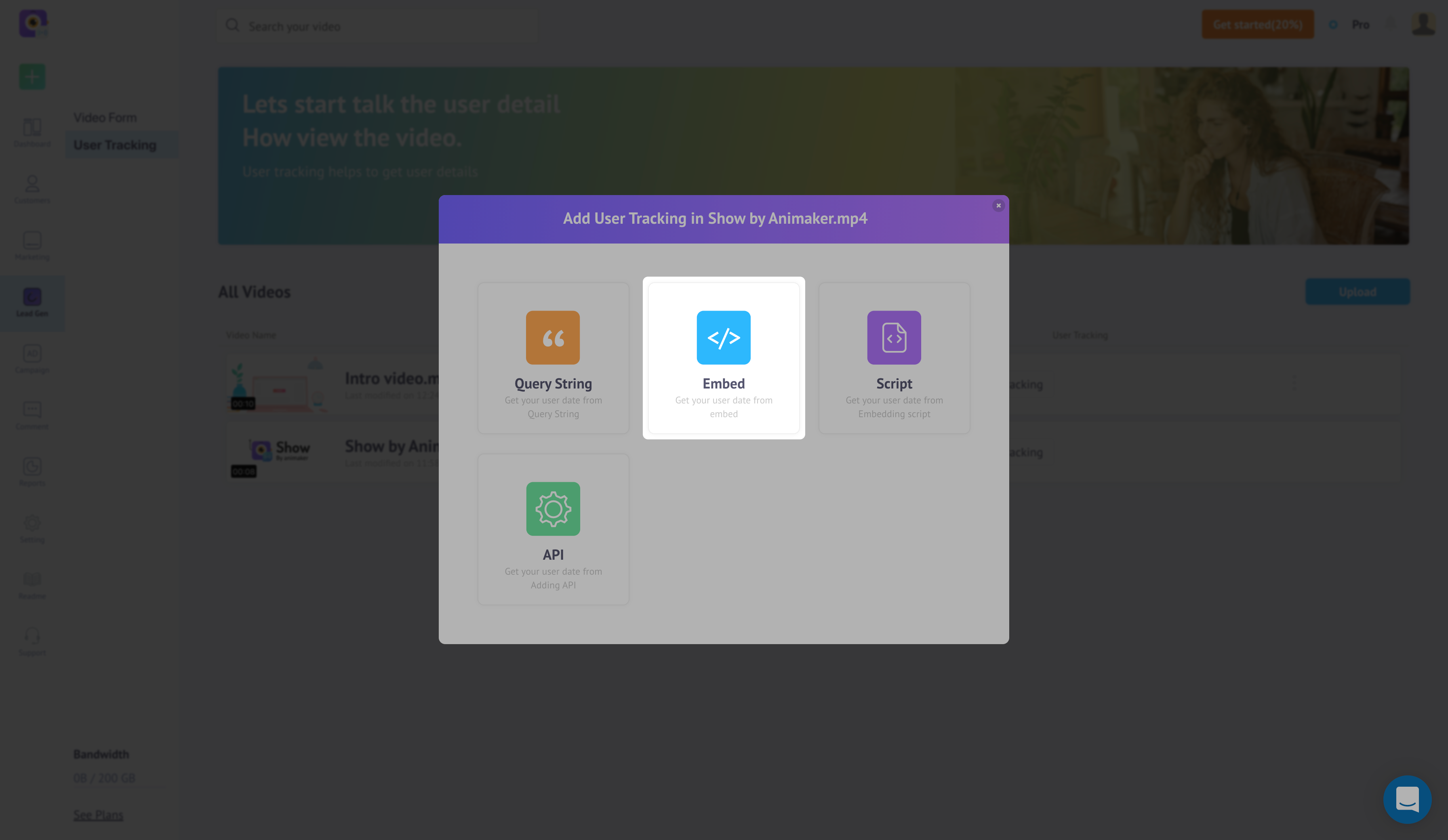This screenshot has width=1448, height=840.
Task: Open the Dashboard sidebar icon
Action: [x=32, y=132]
